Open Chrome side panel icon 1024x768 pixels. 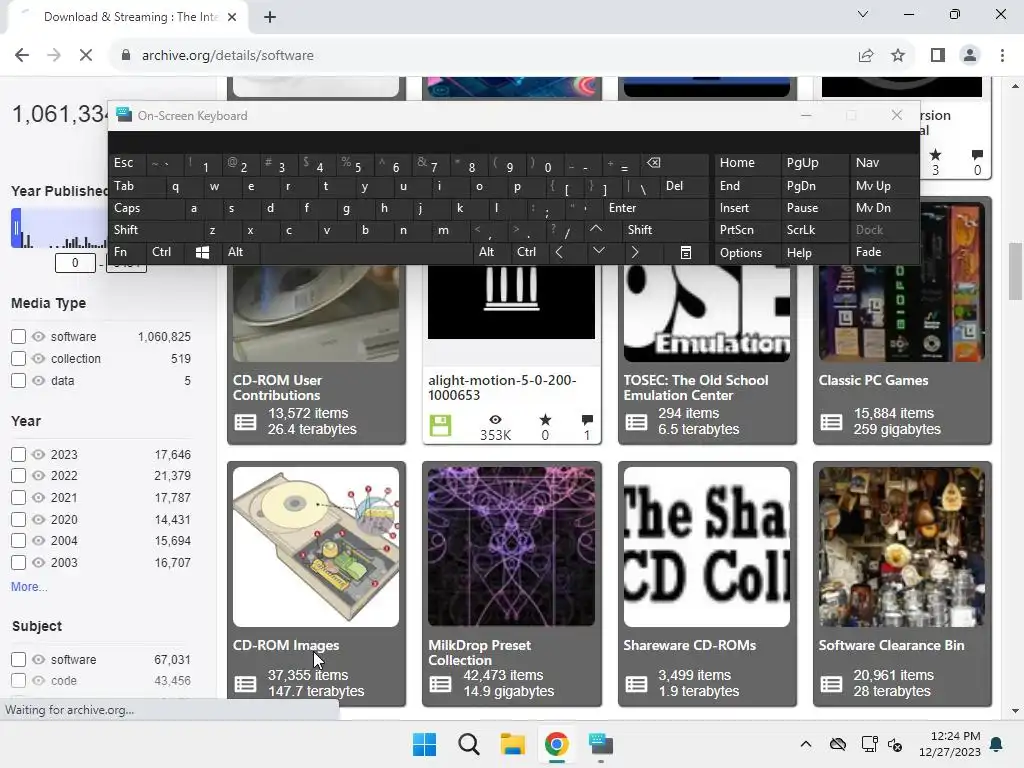click(938, 56)
